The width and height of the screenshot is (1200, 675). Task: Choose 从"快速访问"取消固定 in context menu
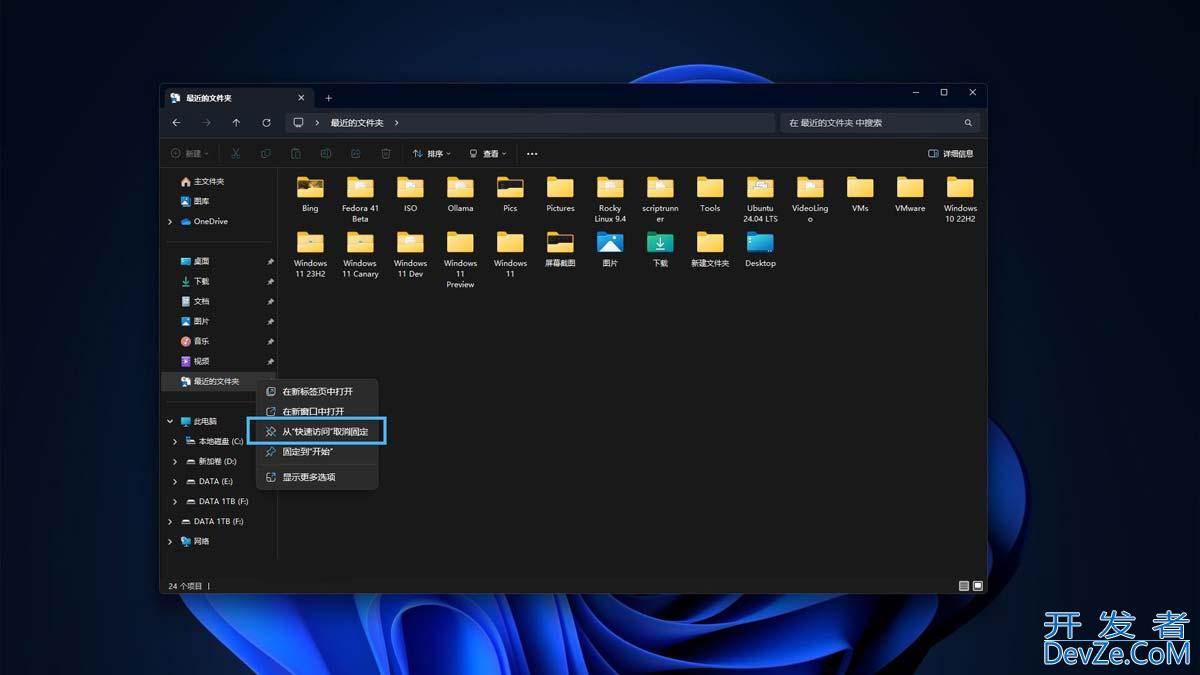(x=317, y=432)
